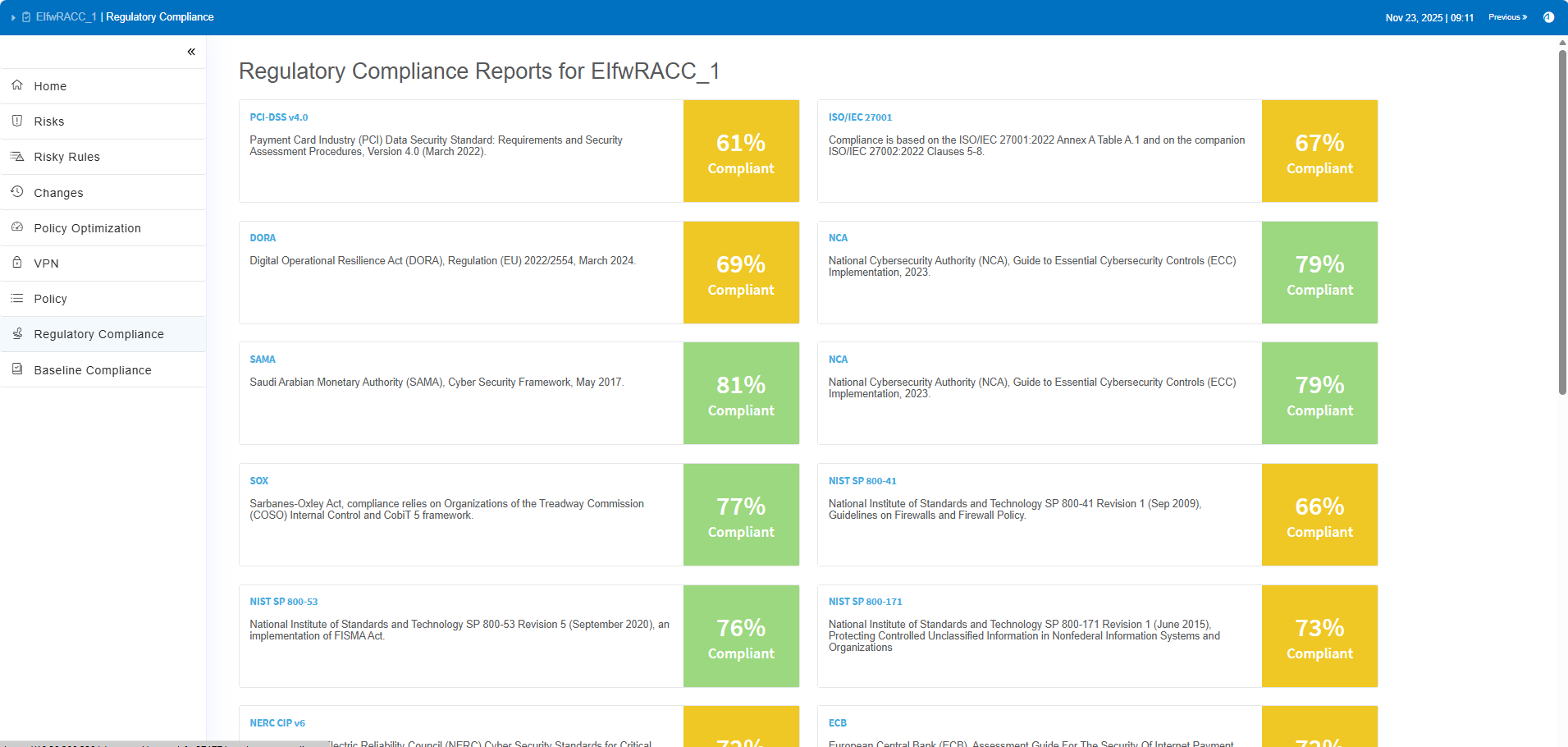Click the Changes history clock icon
Image resolution: width=1568 pixels, height=747 pixels.
tap(17, 192)
